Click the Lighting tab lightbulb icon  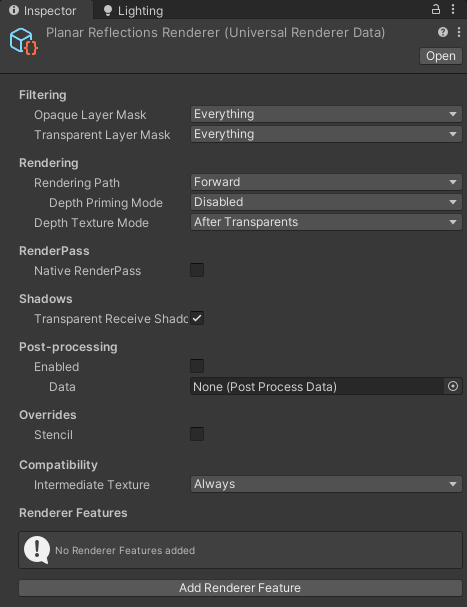(108, 10)
